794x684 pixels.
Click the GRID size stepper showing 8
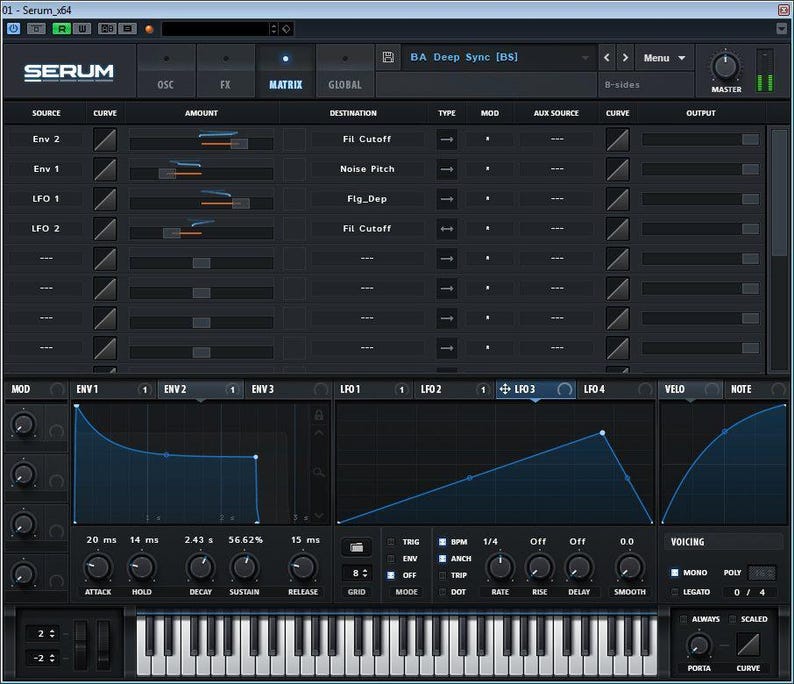[356, 573]
